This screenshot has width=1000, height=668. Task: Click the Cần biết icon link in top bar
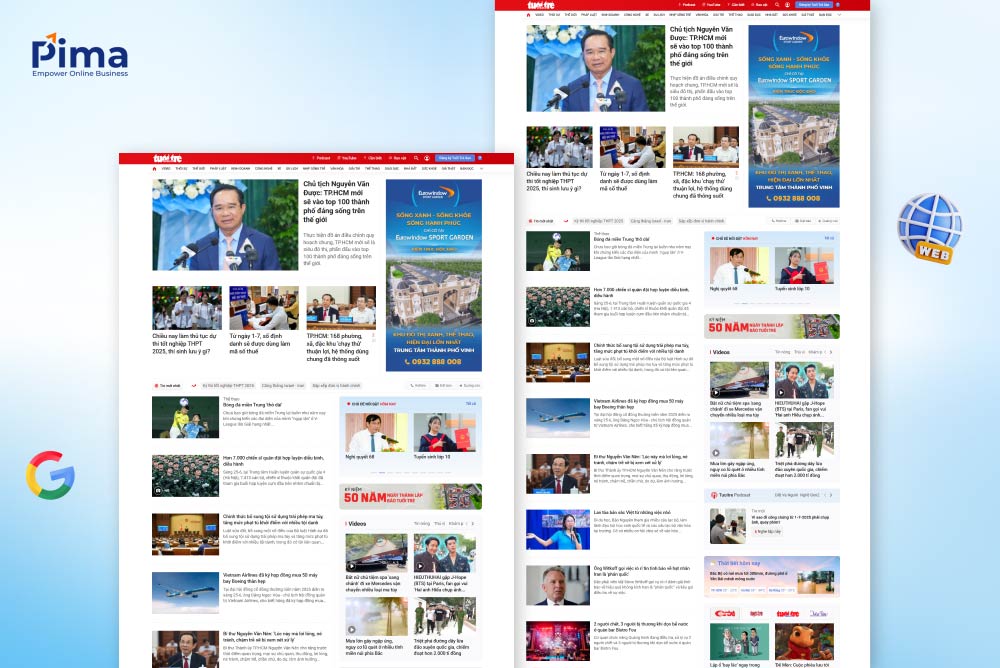[x=372, y=158]
